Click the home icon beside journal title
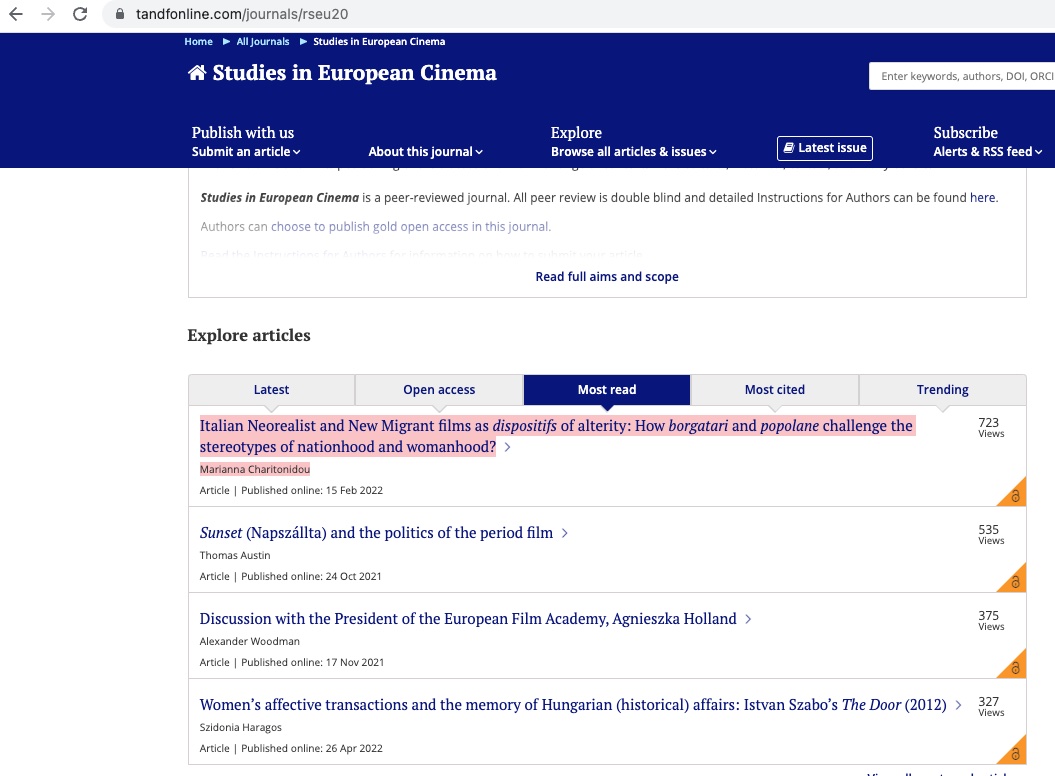 [197, 73]
